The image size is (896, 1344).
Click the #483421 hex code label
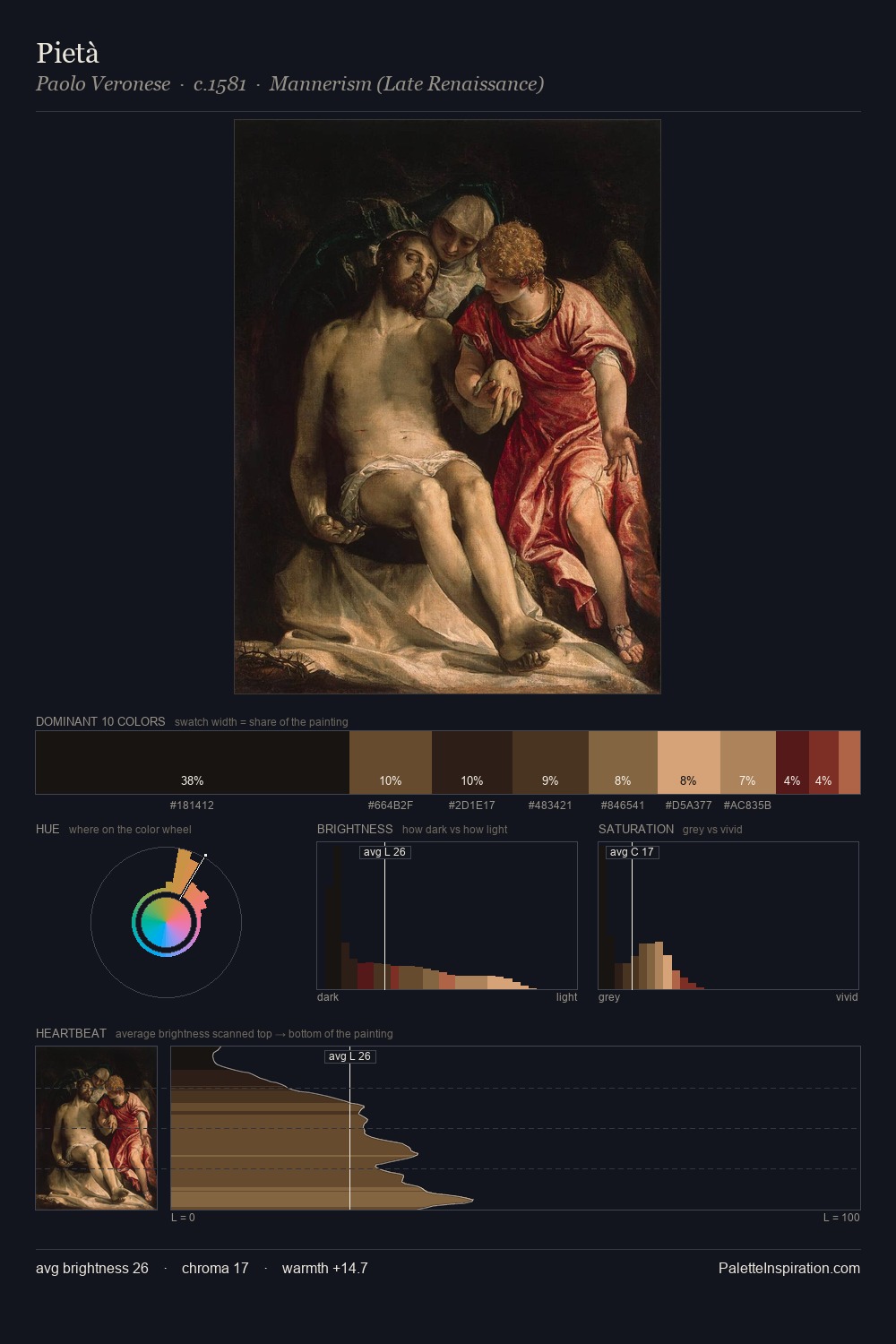pyautogui.click(x=550, y=806)
